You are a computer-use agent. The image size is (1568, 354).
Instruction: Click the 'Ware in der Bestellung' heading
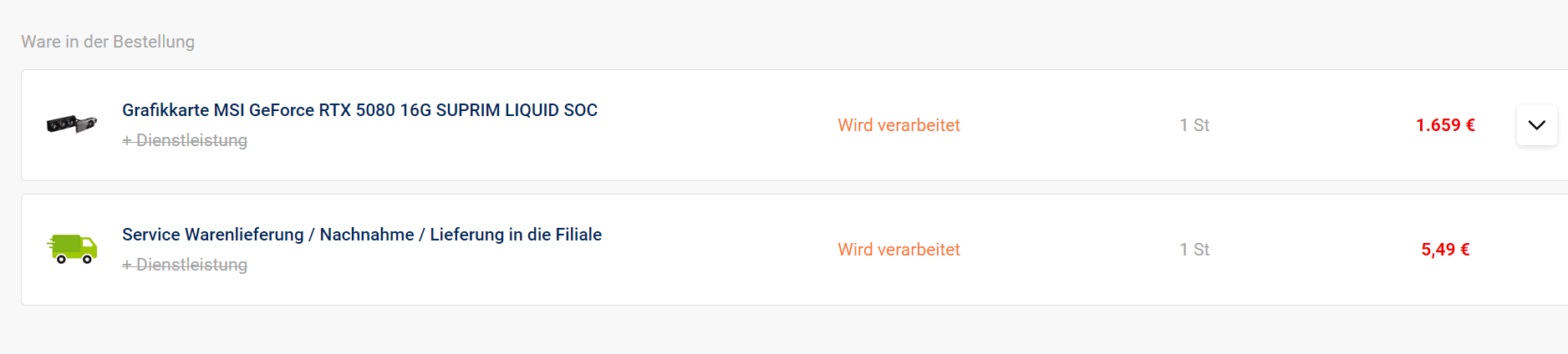108,42
